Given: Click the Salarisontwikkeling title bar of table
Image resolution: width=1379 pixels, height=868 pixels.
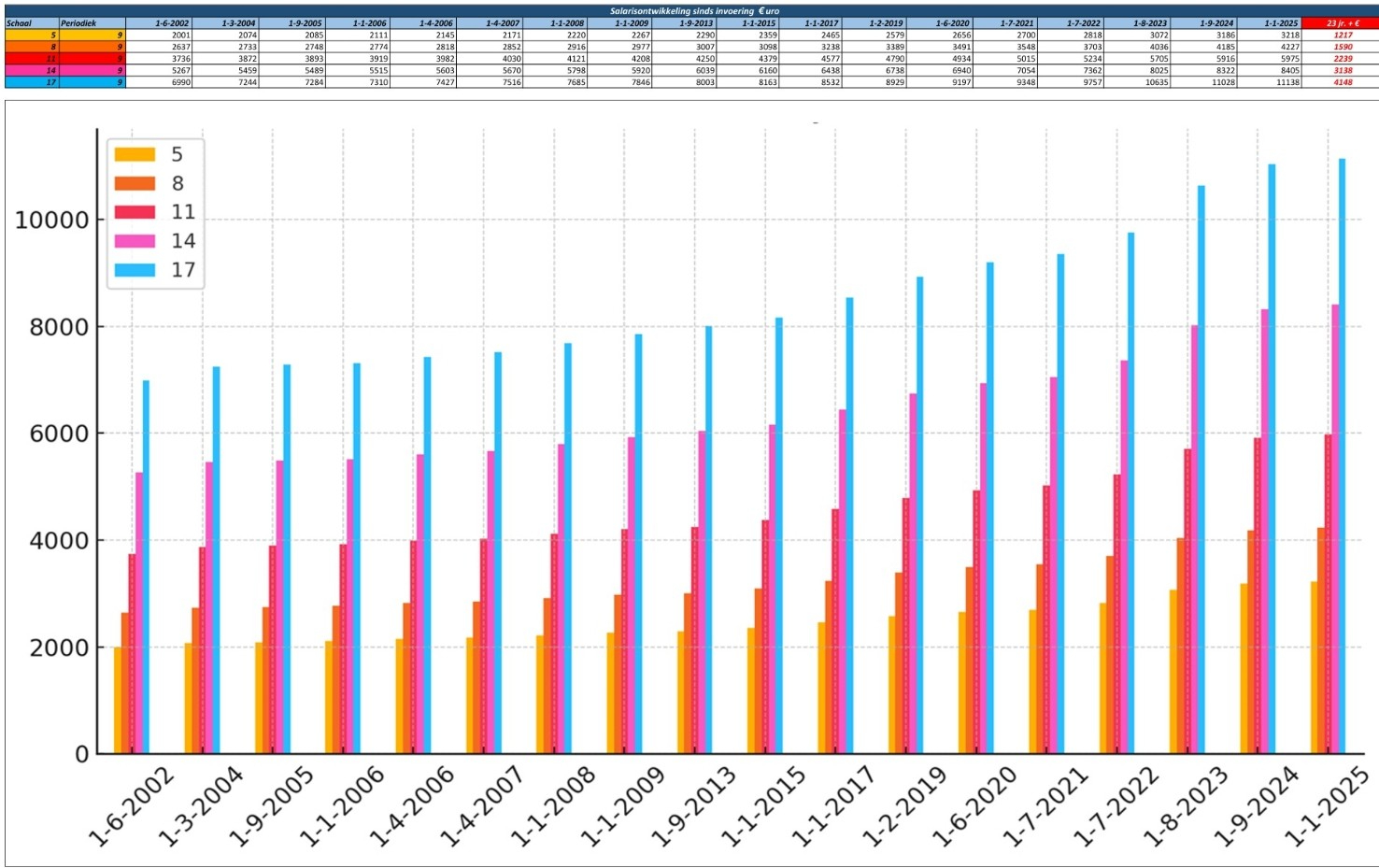Looking at the screenshot, I should [x=691, y=11].
